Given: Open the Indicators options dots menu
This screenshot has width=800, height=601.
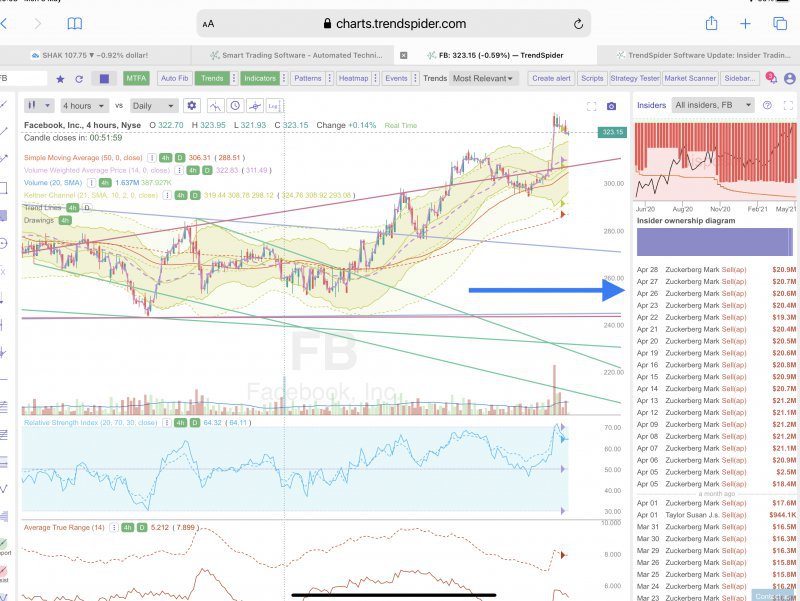Looking at the screenshot, I should [x=284, y=79].
